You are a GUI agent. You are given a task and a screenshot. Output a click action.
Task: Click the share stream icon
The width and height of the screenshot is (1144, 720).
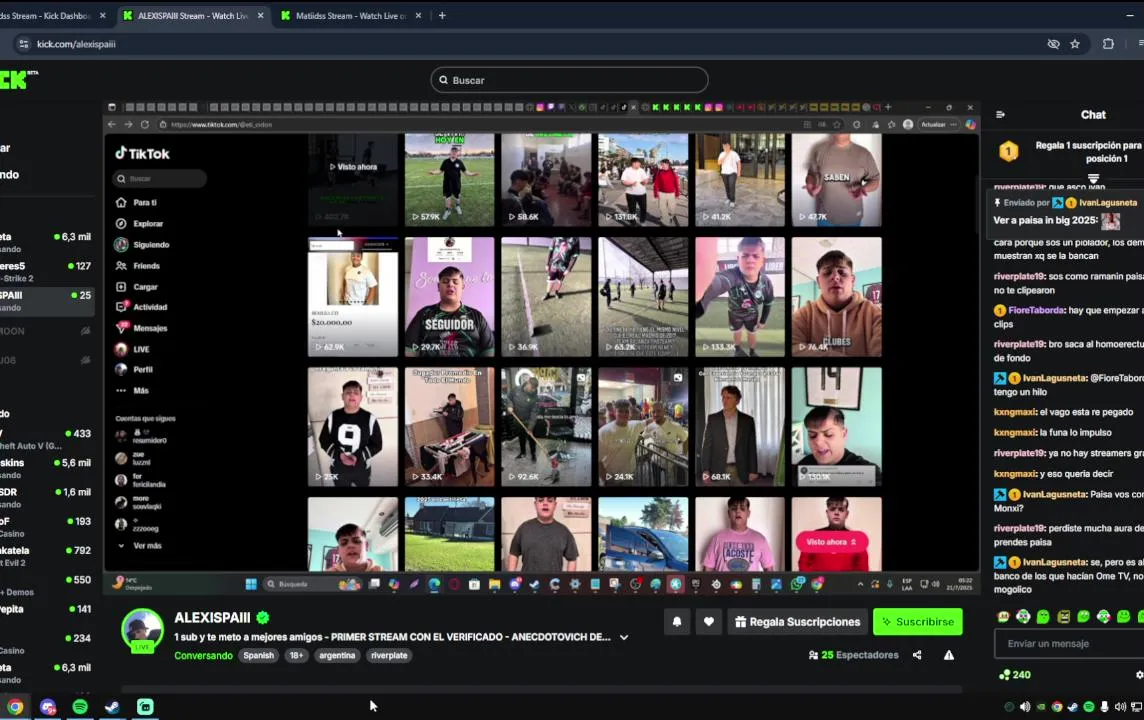(x=917, y=655)
